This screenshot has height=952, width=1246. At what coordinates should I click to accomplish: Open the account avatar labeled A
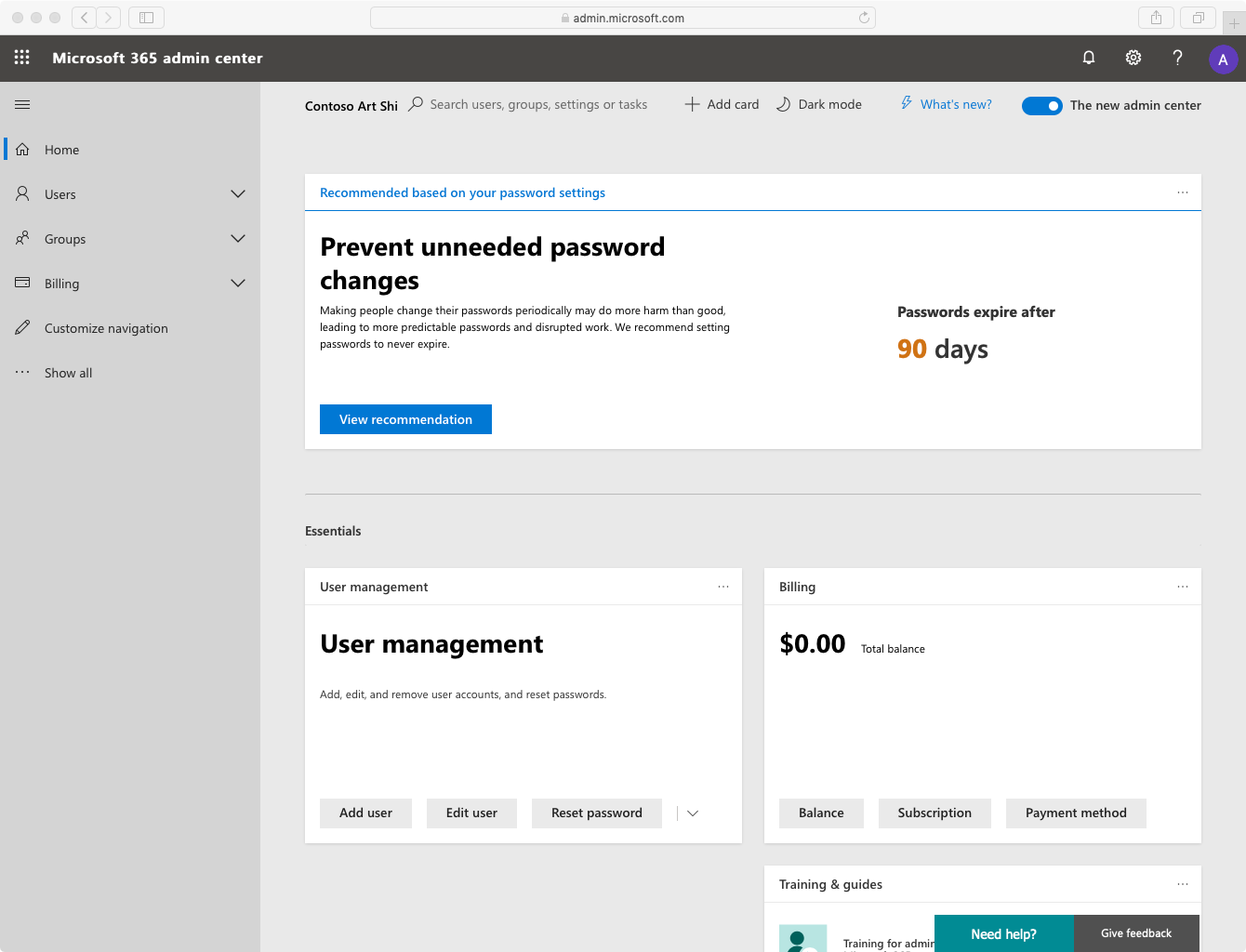tap(1223, 59)
